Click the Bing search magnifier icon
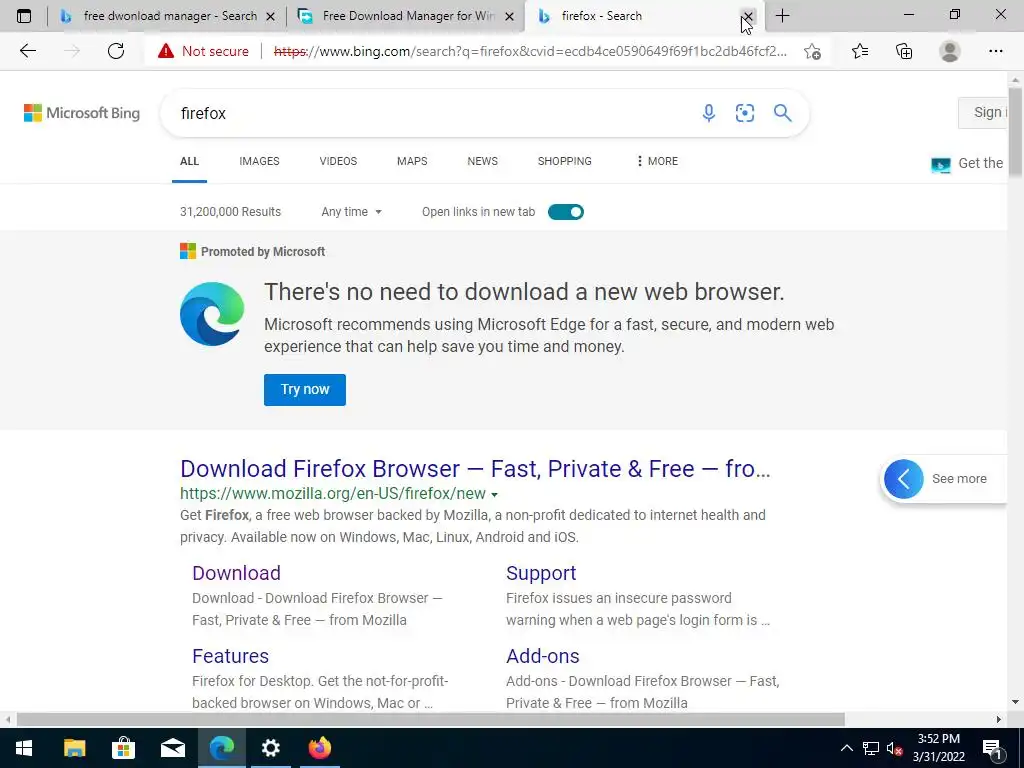Image resolution: width=1024 pixels, height=768 pixels. coord(782,113)
